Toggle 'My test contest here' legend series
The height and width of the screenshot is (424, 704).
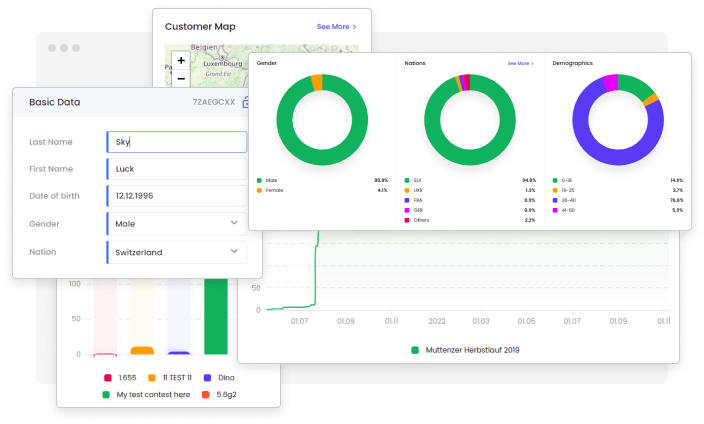[106, 395]
